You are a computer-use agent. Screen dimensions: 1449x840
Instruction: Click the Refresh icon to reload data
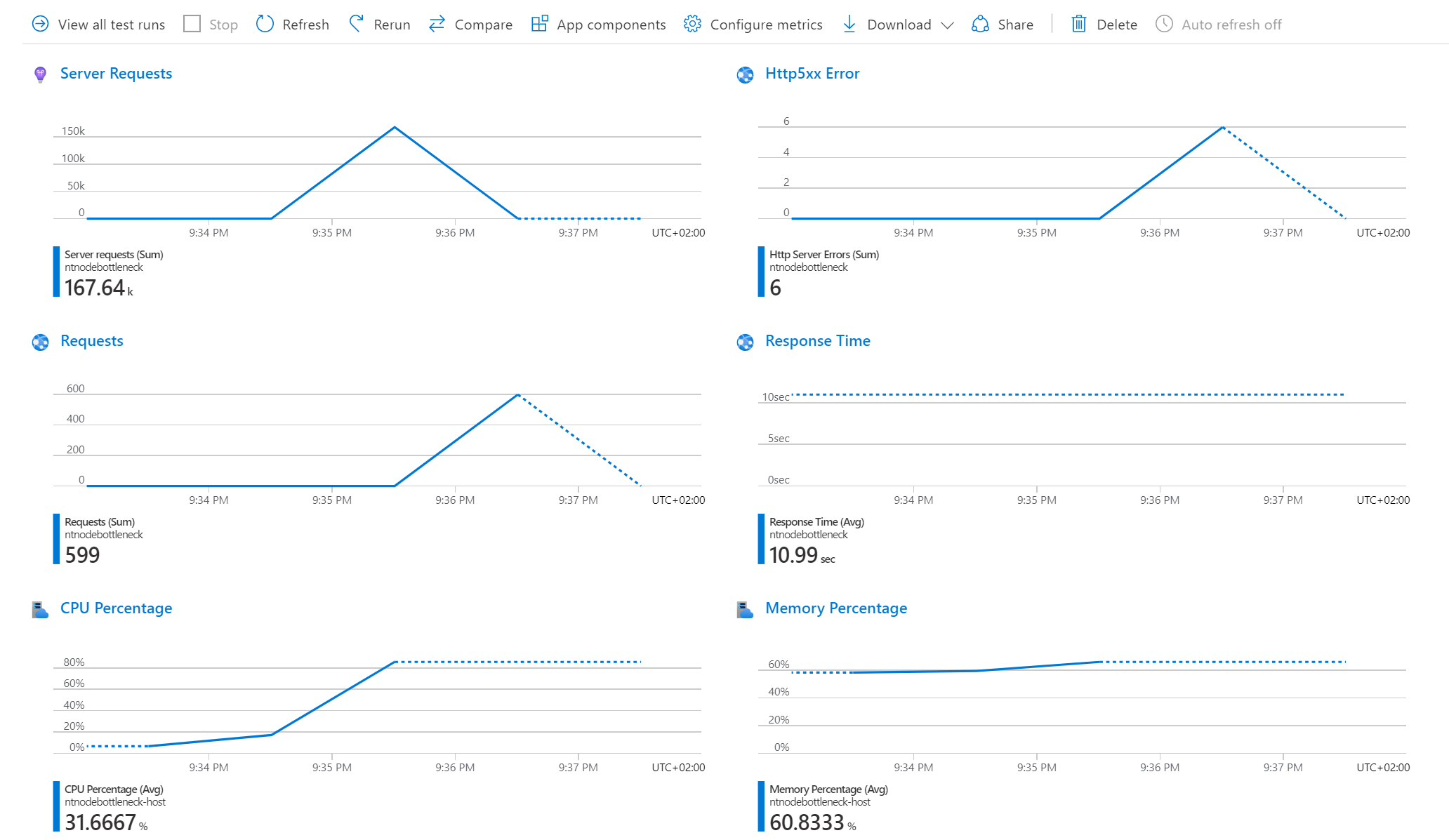265,22
